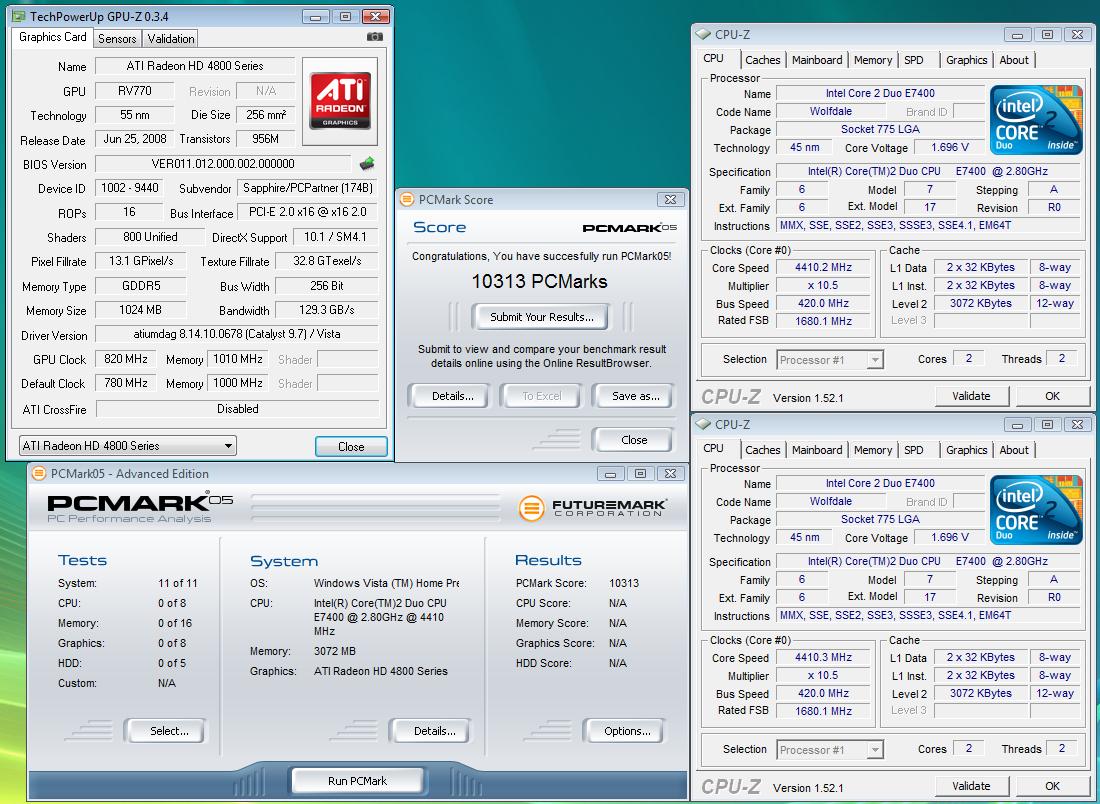Click the To Excel button
The width and height of the screenshot is (1100, 804).
tap(542, 396)
